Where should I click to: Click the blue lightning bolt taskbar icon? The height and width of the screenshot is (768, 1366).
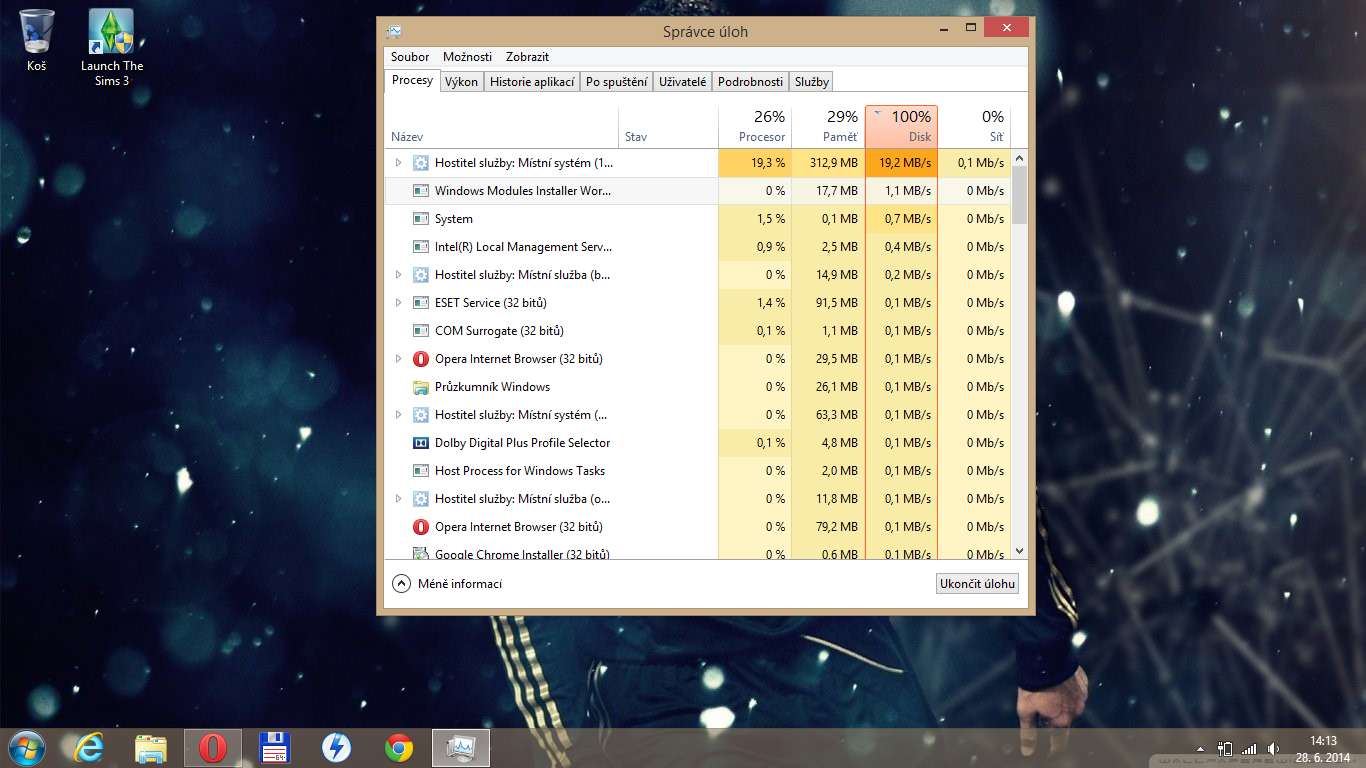point(336,747)
